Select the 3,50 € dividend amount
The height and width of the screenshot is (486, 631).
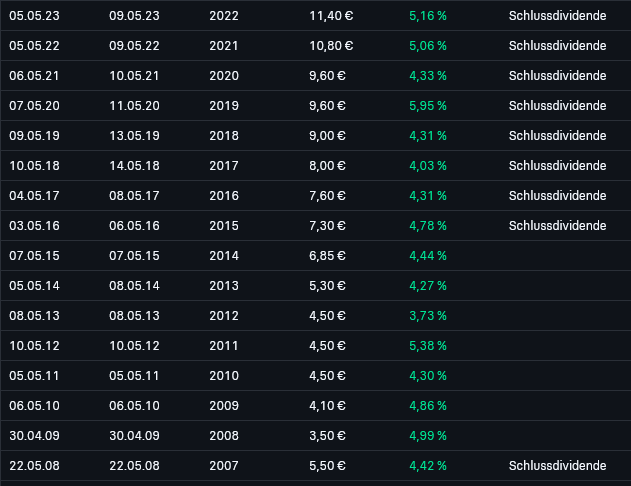point(327,436)
